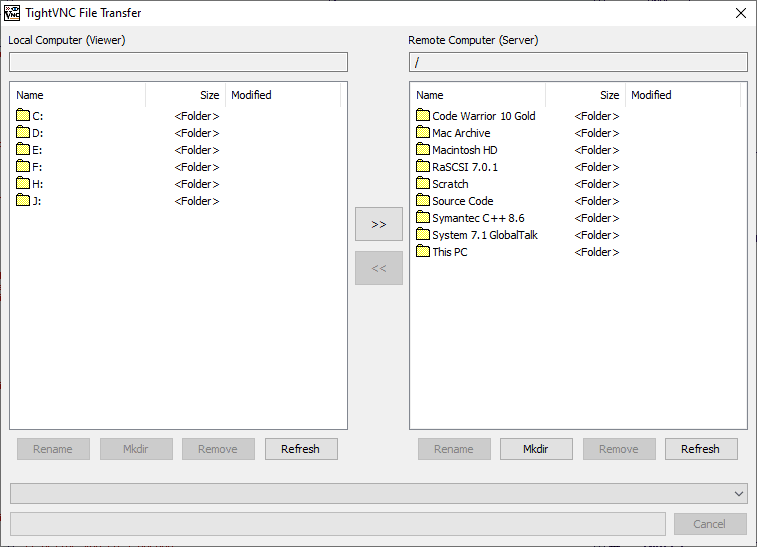
Task: Sort local list by Size column
Action: coord(185,95)
